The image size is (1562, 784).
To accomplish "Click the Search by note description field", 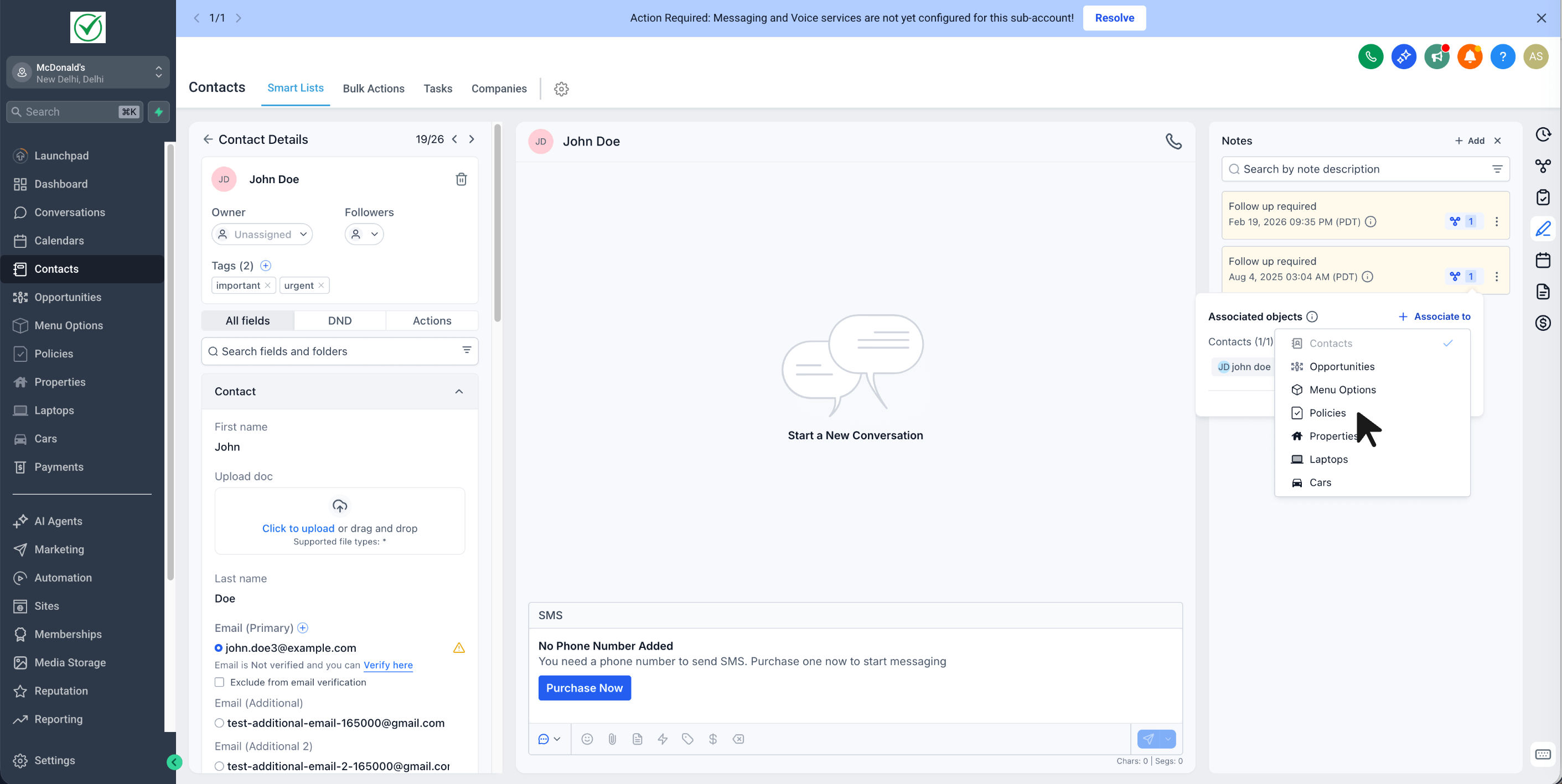I will [x=1358, y=169].
